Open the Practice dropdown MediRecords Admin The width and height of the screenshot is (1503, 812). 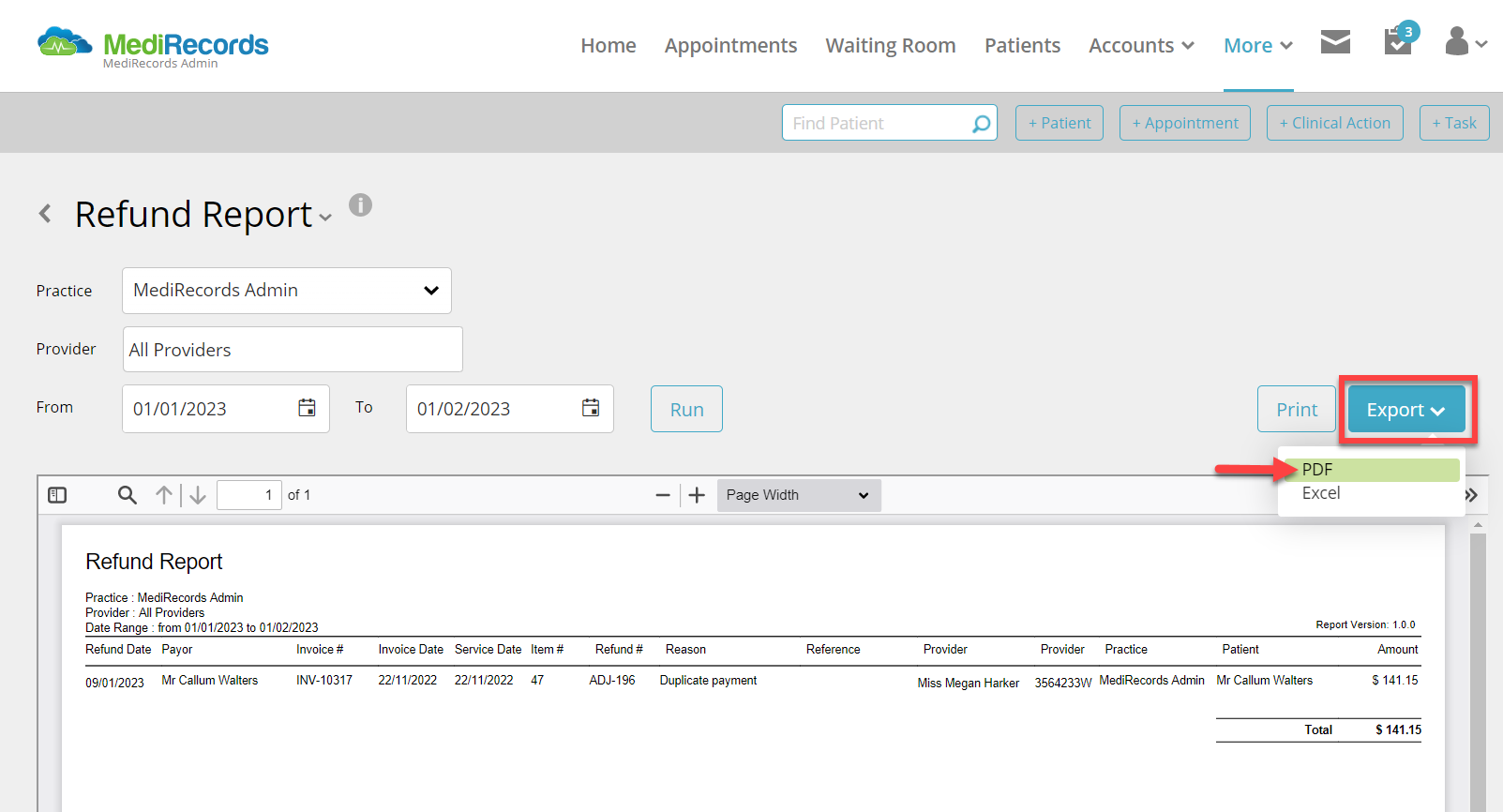click(x=287, y=291)
